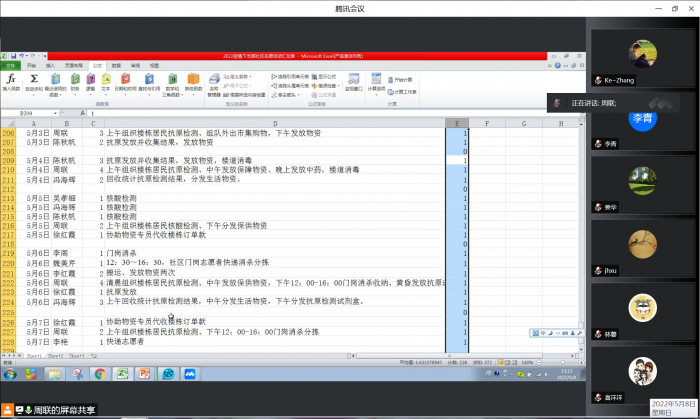Open Calculation Options ribbon icon

pos(376,84)
